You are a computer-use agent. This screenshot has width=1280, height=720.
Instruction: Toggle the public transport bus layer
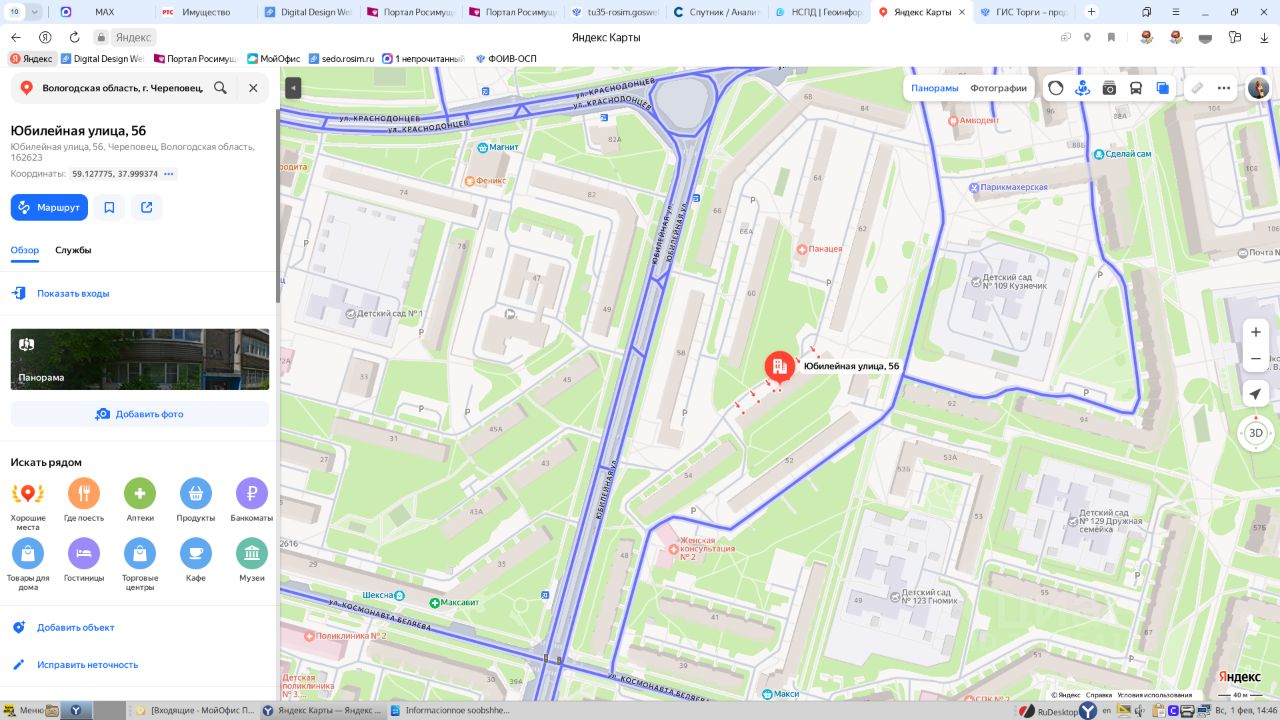(1136, 88)
